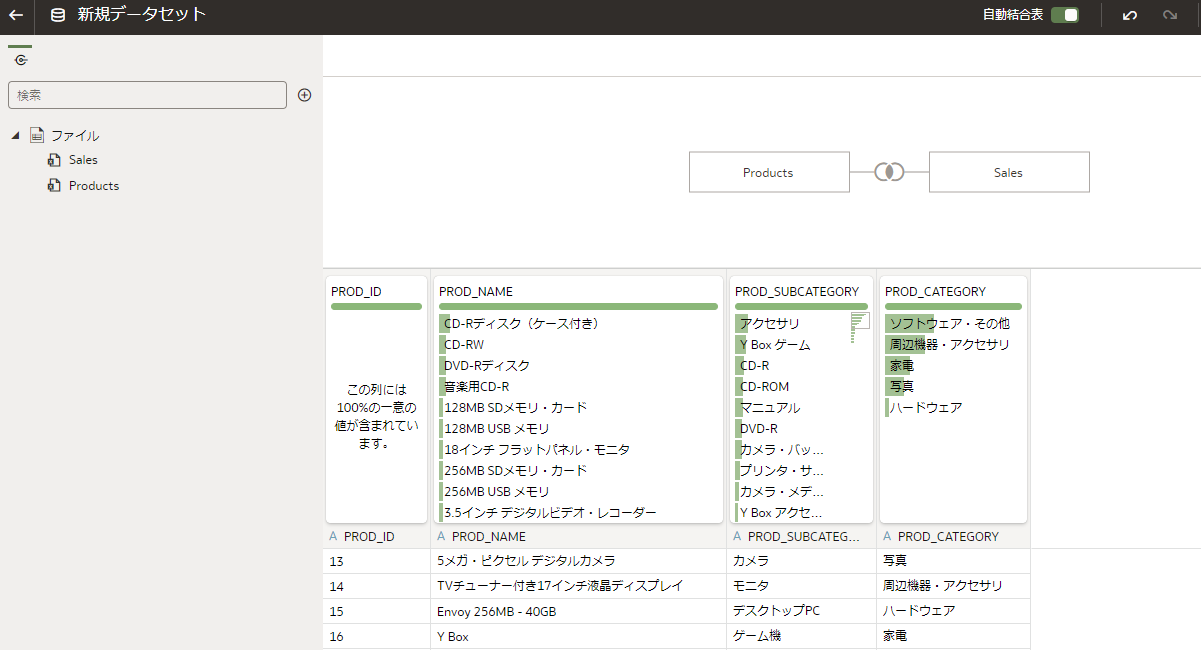Select the Sales file in the tree
This screenshot has height=650, width=1201.
click(83, 160)
